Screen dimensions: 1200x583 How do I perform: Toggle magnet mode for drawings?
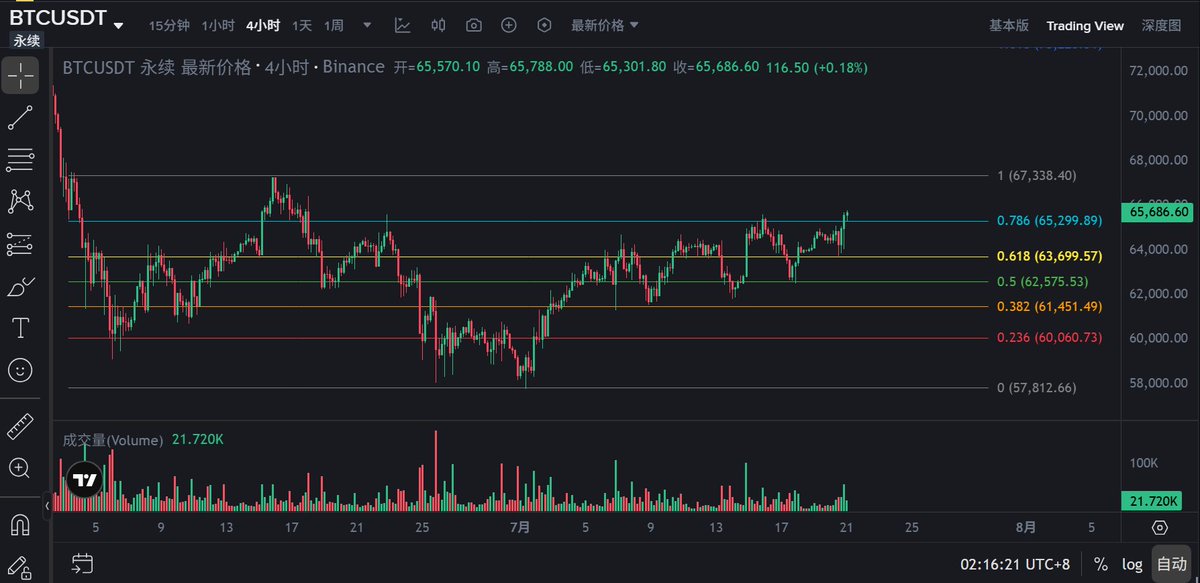click(x=20, y=524)
